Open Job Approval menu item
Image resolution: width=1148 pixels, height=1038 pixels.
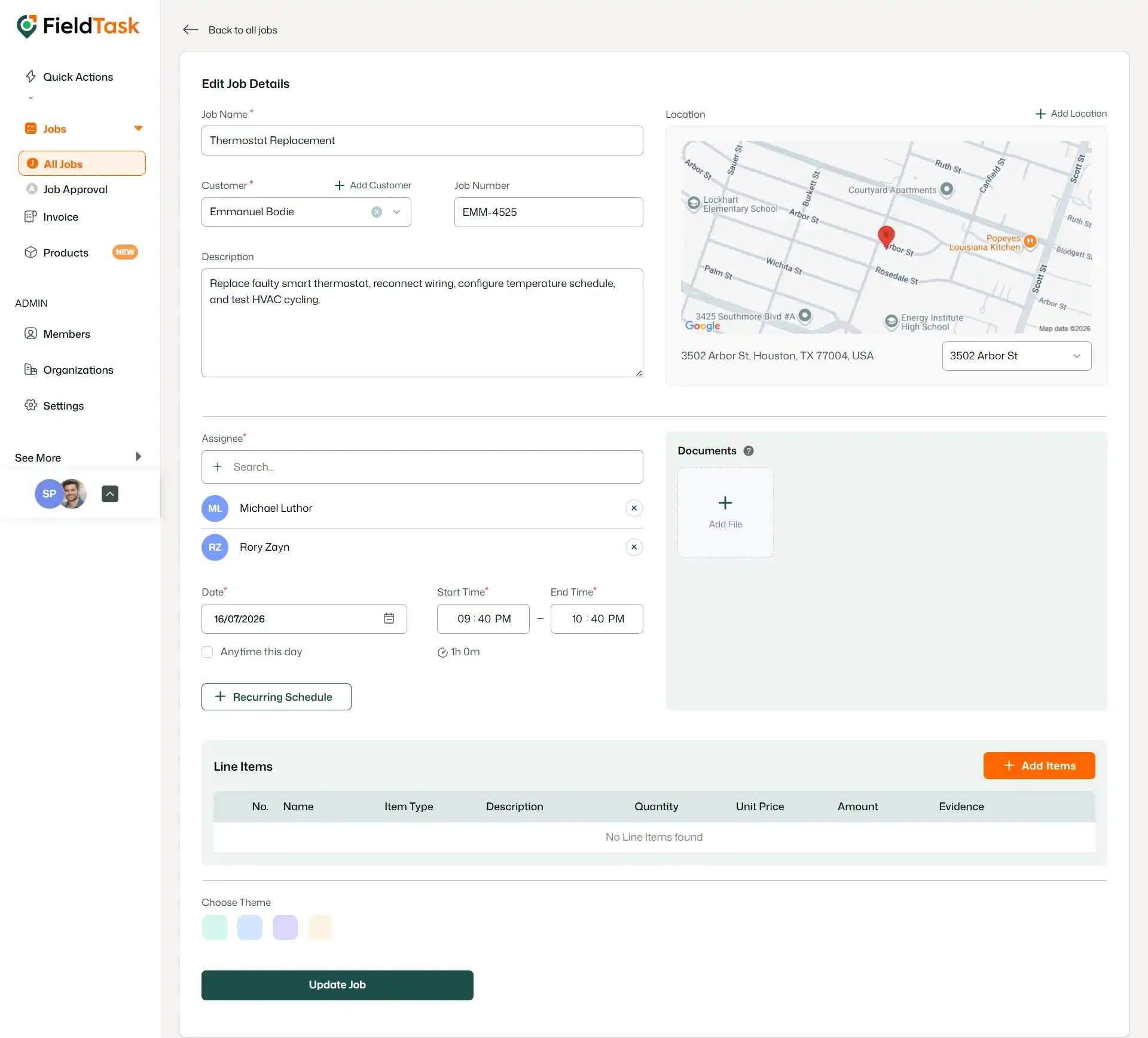point(75,189)
